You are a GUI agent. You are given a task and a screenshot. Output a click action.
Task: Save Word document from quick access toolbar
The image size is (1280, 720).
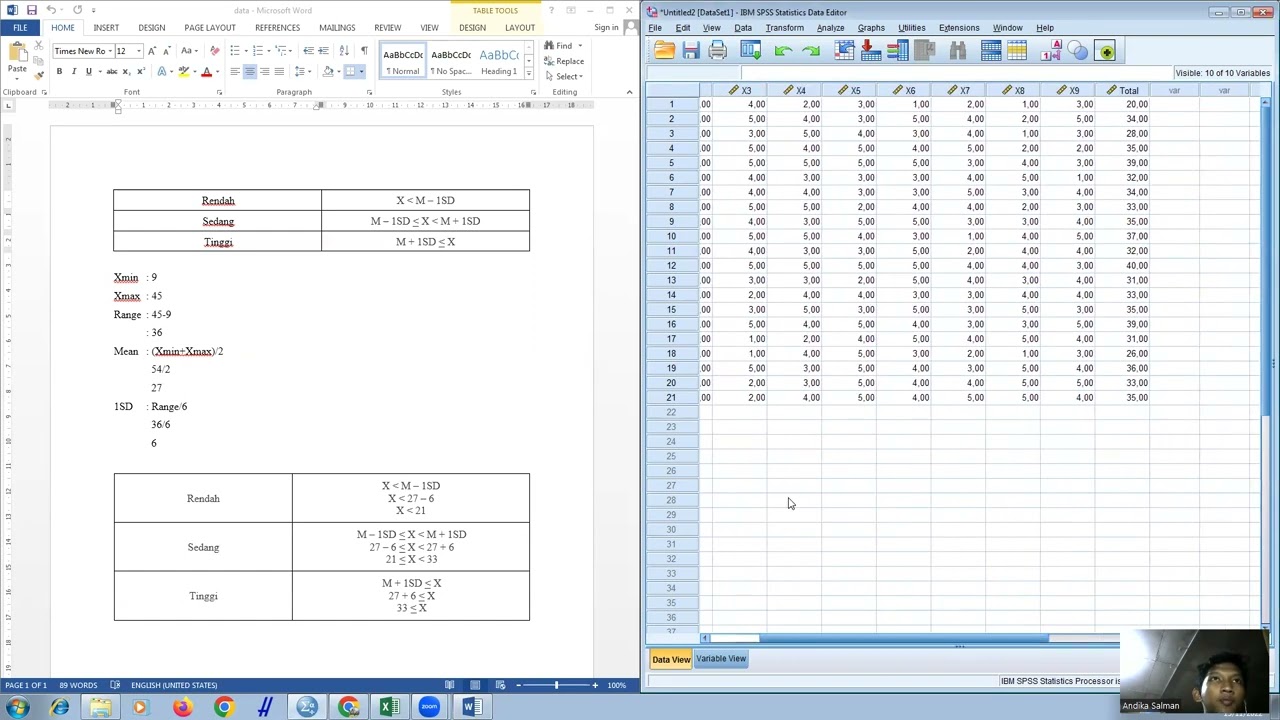coord(32,10)
